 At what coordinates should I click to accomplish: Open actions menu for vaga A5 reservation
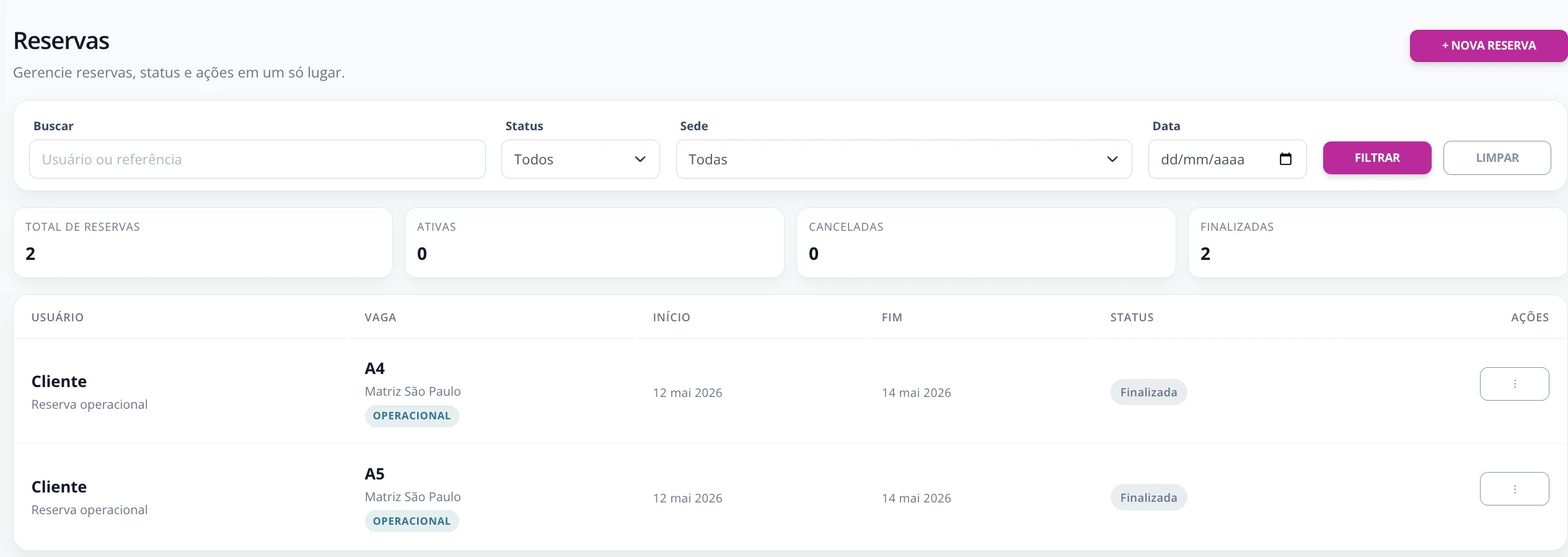1514,489
